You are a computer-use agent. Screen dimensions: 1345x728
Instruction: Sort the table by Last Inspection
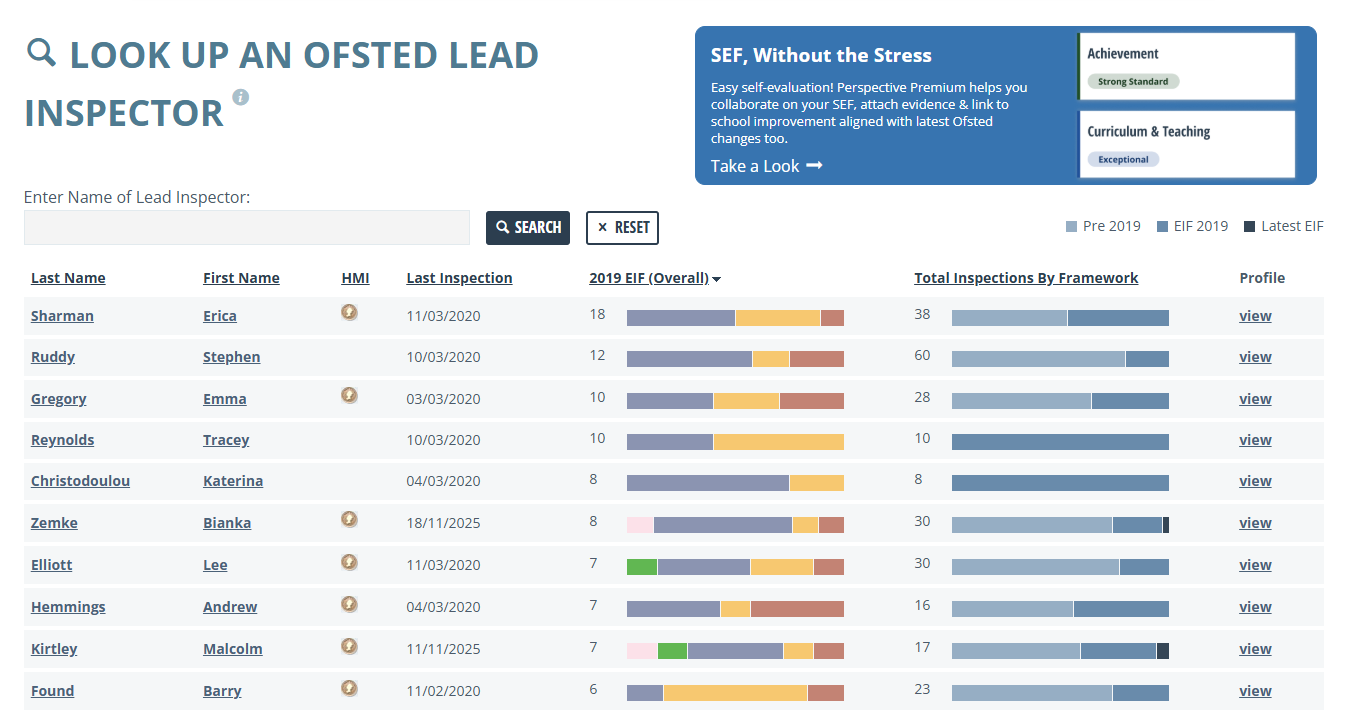point(459,278)
